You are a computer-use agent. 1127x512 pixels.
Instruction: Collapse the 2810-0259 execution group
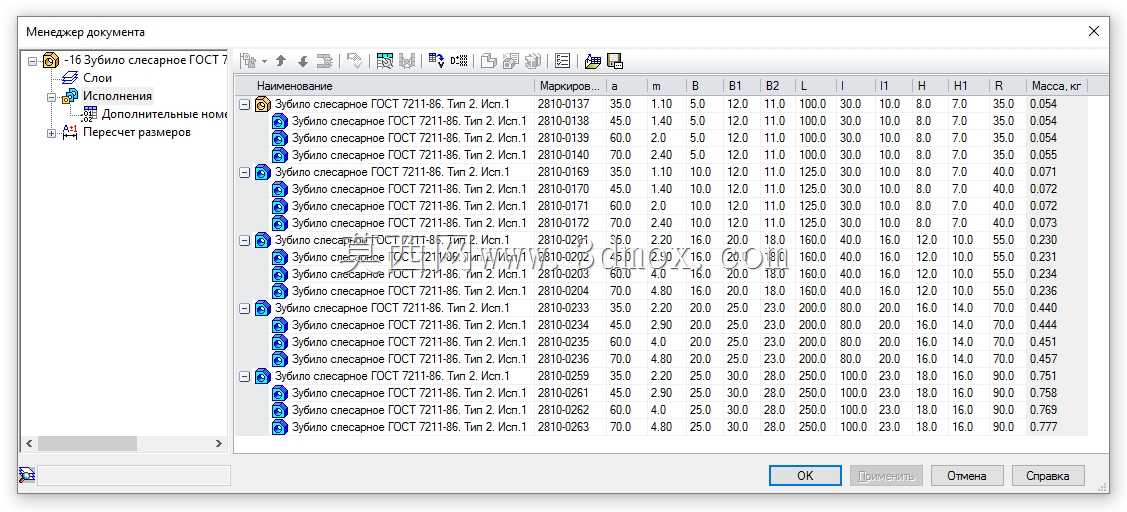point(244,376)
